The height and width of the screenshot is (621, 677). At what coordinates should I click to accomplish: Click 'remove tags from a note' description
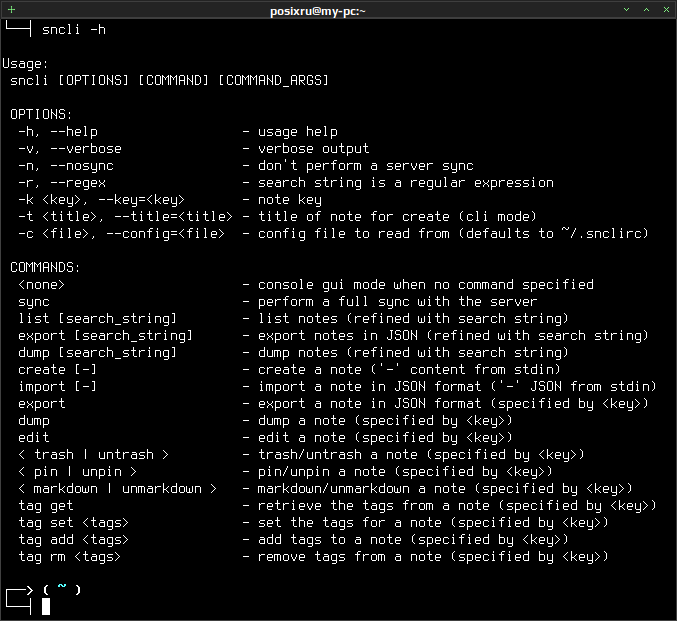click(433, 556)
